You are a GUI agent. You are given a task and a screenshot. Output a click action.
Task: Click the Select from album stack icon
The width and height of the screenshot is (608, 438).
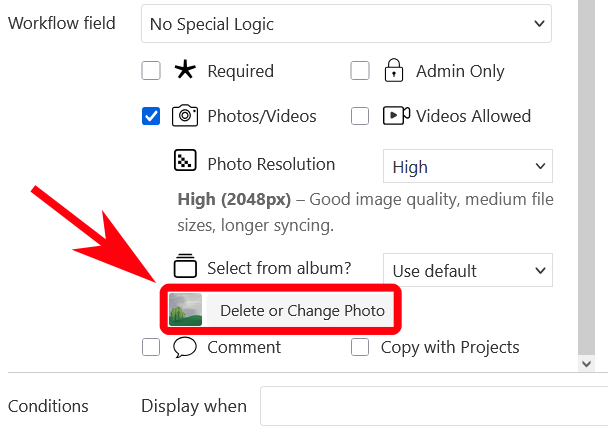coord(185,266)
